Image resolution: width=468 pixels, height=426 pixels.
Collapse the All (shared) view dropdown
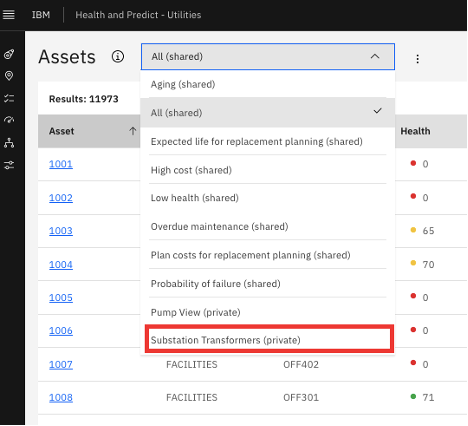(x=268, y=56)
